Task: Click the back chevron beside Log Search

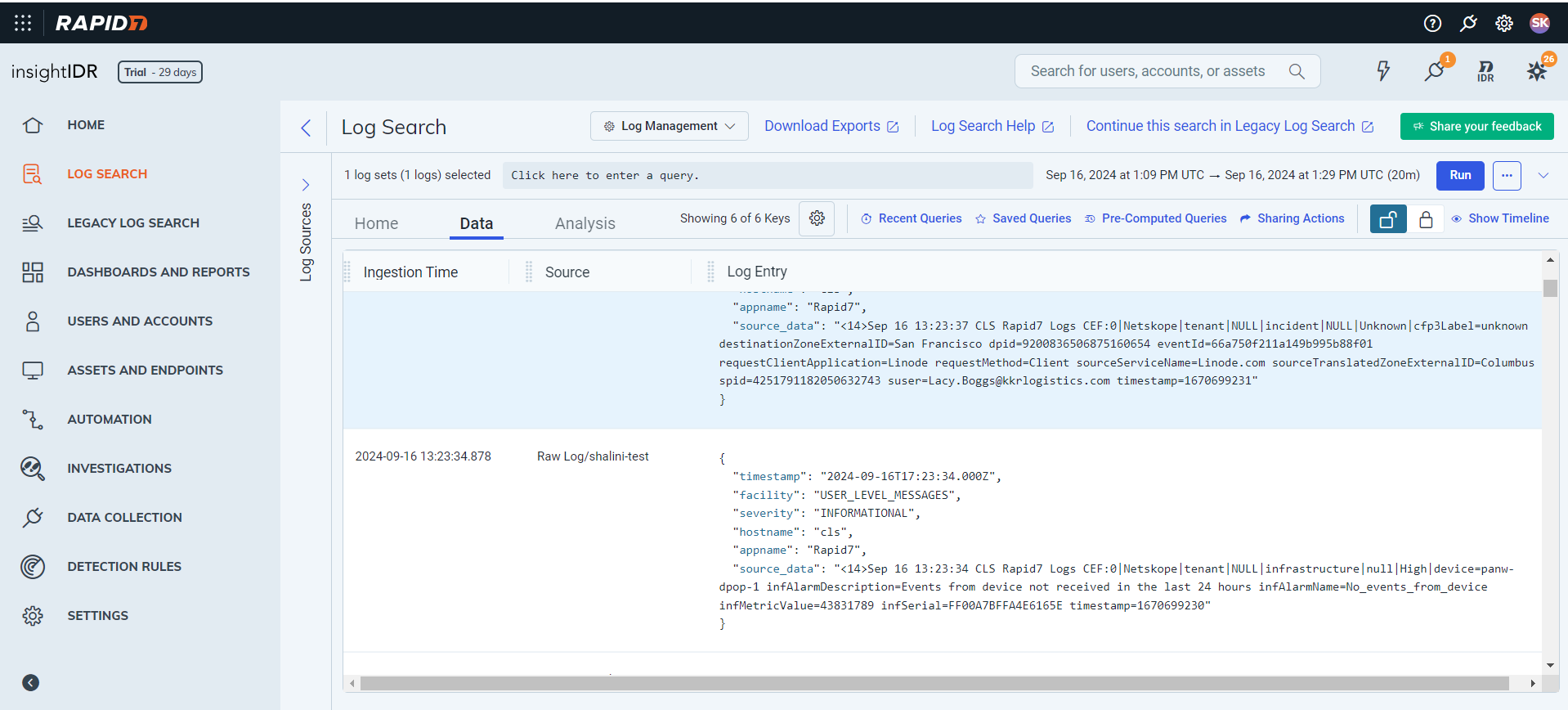Action: tap(306, 128)
